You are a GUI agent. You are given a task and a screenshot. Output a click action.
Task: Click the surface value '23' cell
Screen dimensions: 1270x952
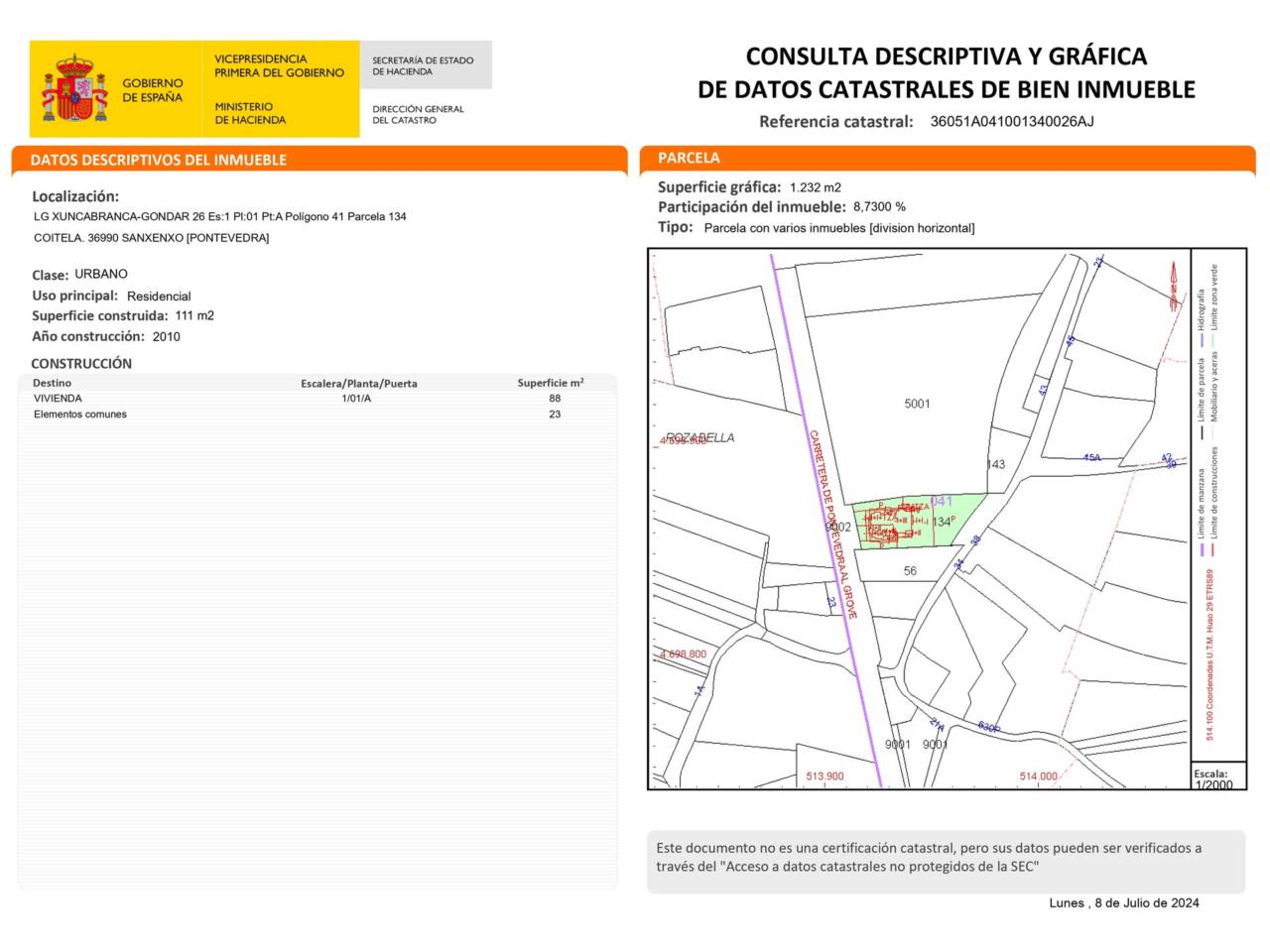tap(555, 415)
